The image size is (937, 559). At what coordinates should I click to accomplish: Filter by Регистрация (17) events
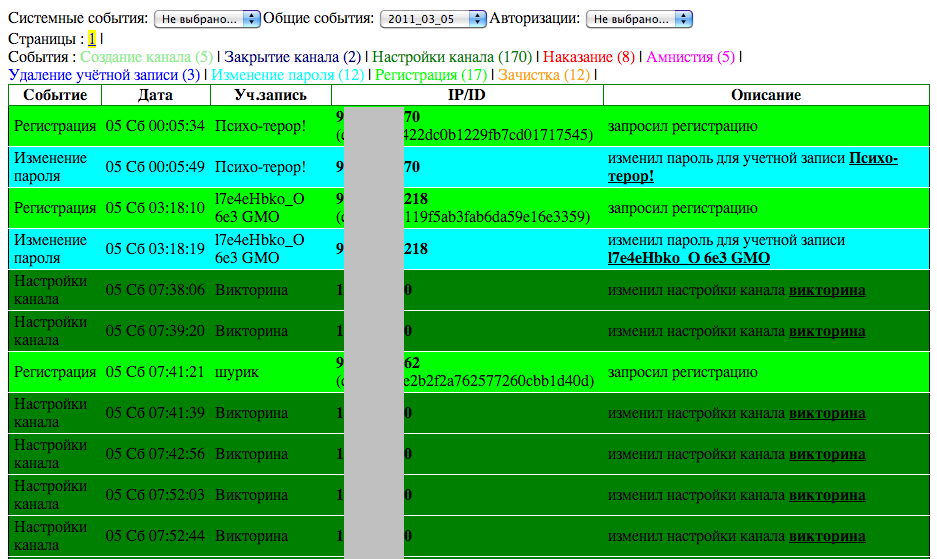[431, 75]
